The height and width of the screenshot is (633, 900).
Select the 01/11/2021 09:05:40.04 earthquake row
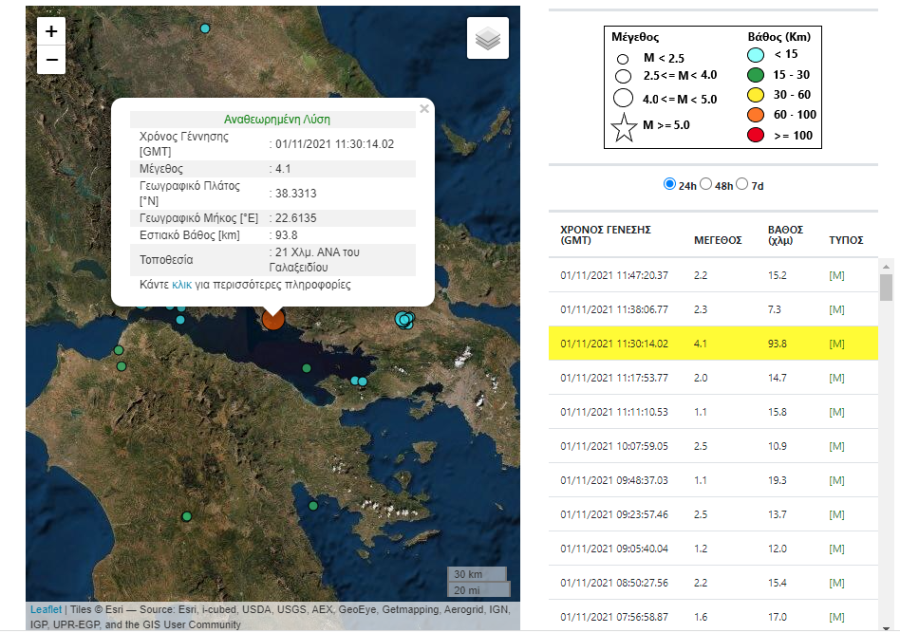tap(713, 549)
